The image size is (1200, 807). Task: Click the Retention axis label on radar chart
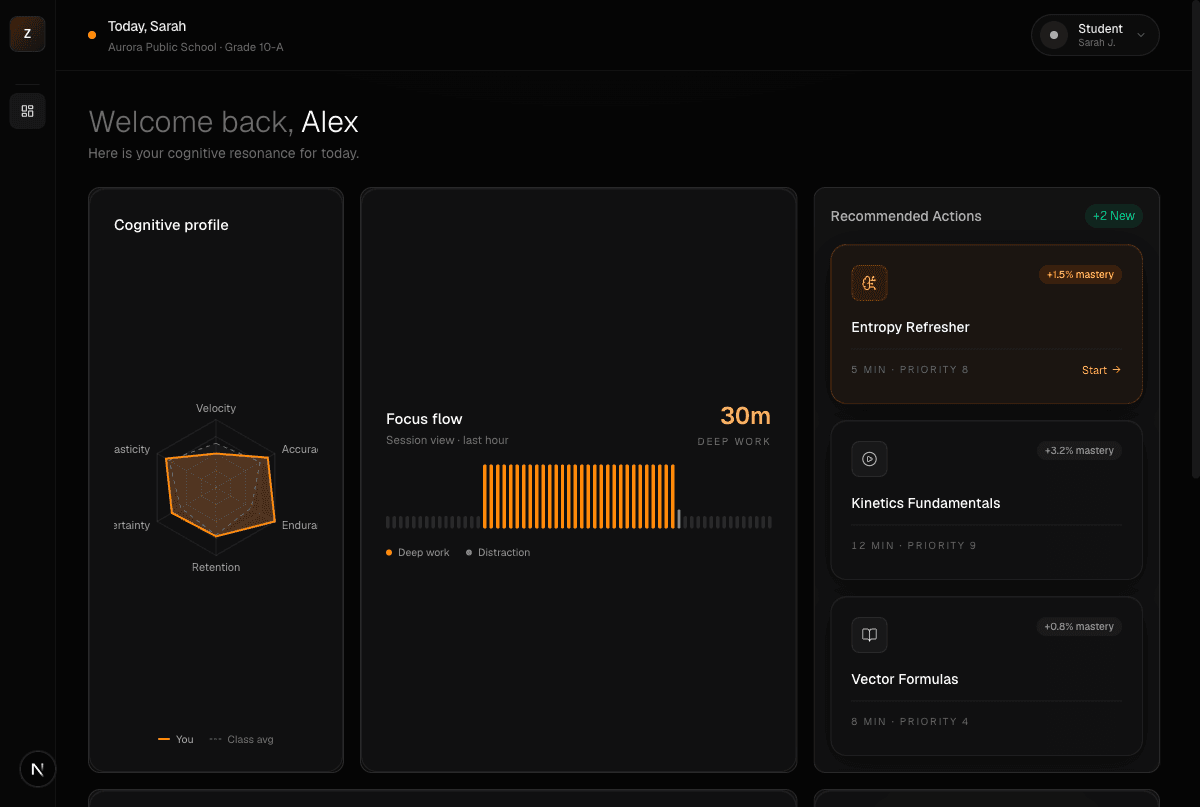(216, 567)
